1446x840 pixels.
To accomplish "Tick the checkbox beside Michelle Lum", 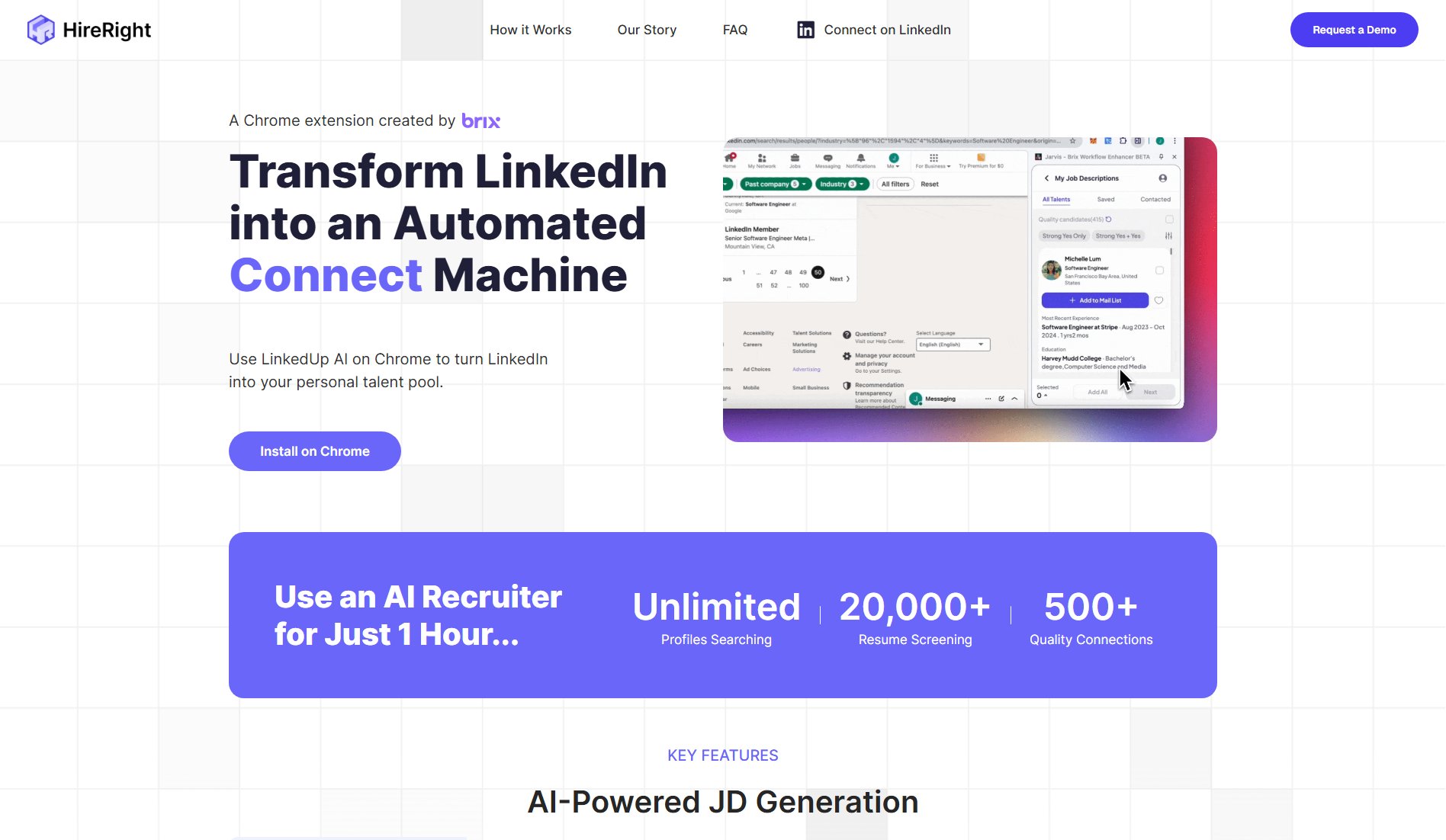I will coord(1159,271).
